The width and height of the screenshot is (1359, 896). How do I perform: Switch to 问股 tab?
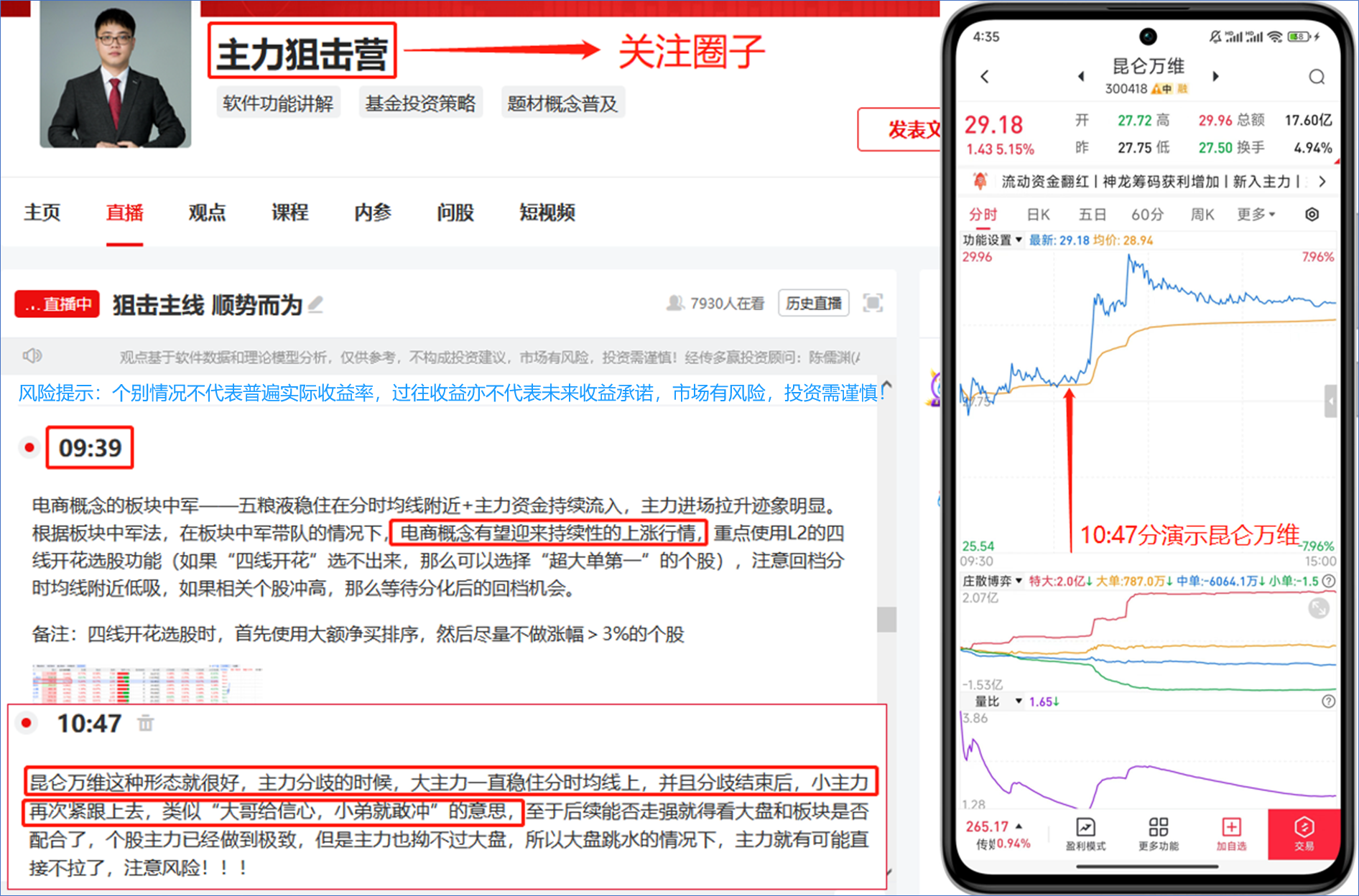455,213
